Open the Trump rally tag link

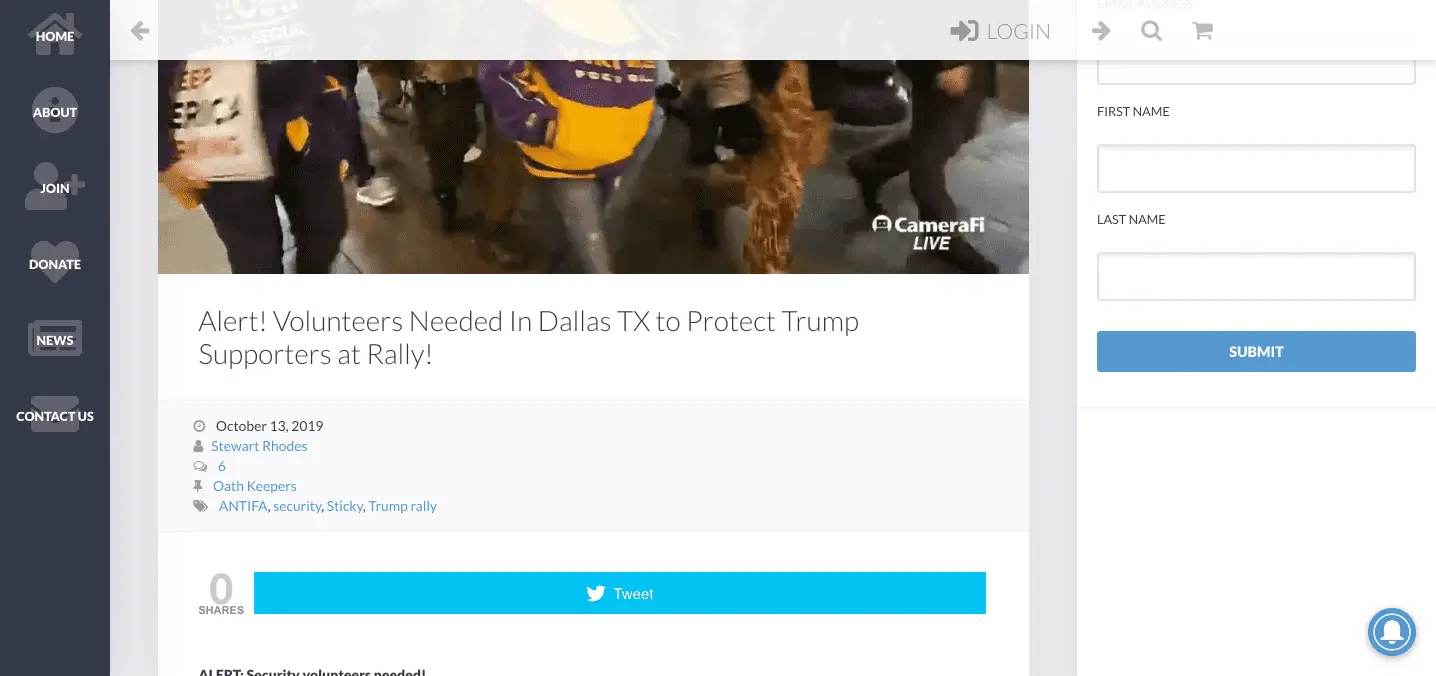tap(403, 506)
